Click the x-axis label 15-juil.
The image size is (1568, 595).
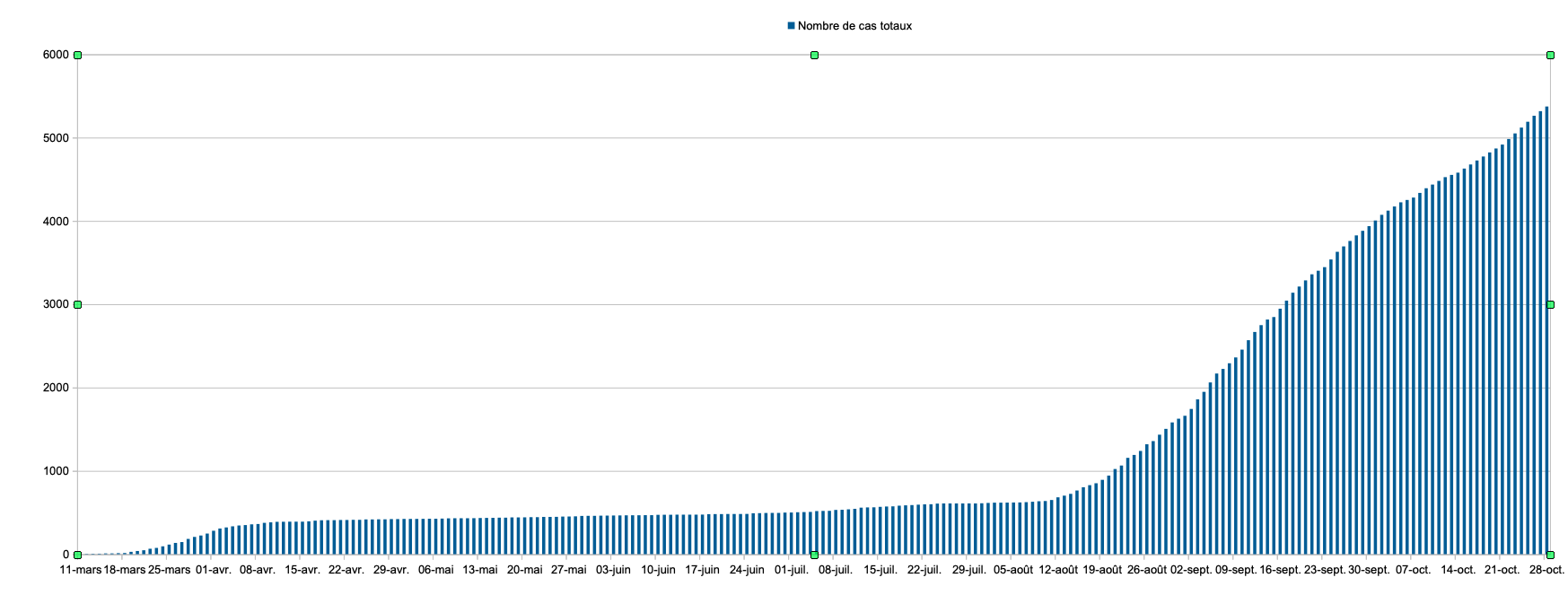[880, 570]
